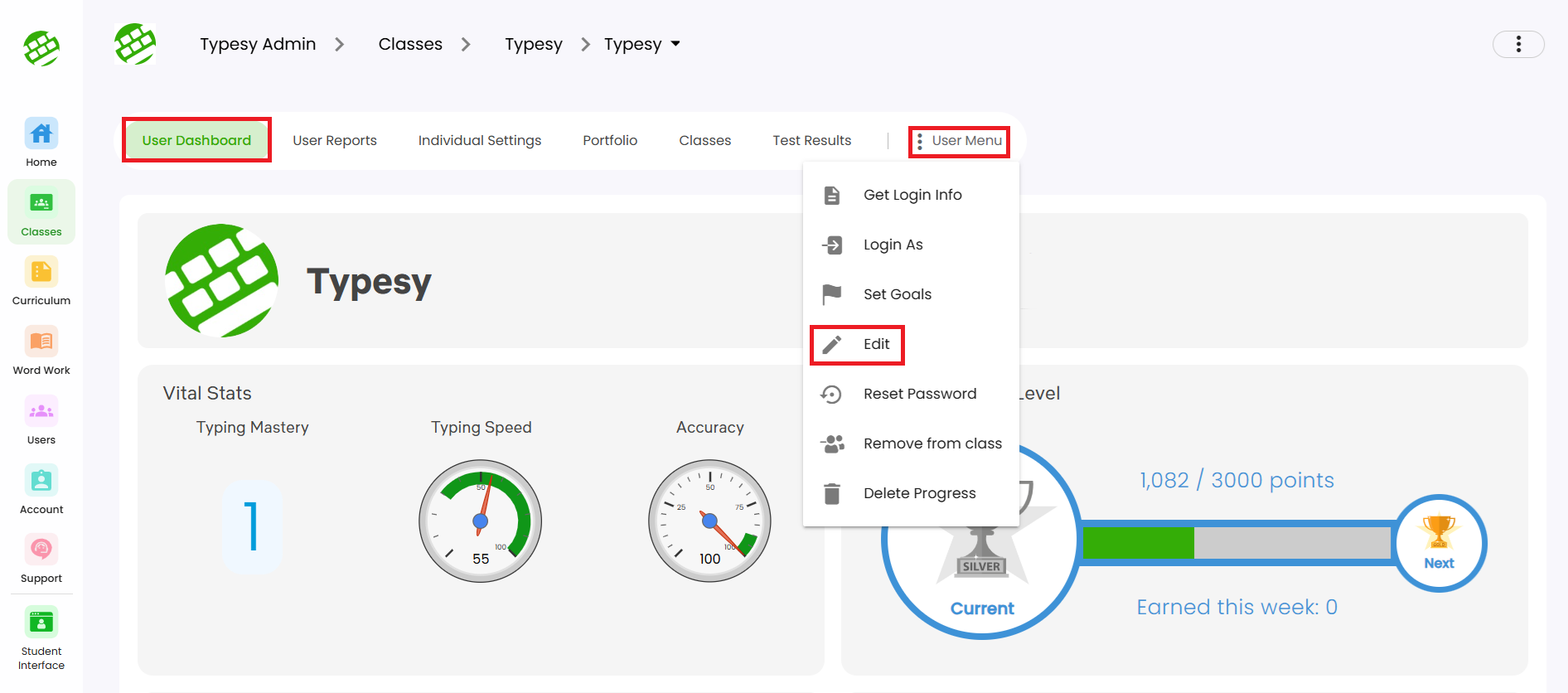This screenshot has width=1568, height=693.
Task: Select Get Login Info from menu
Action: click(911, 195)
